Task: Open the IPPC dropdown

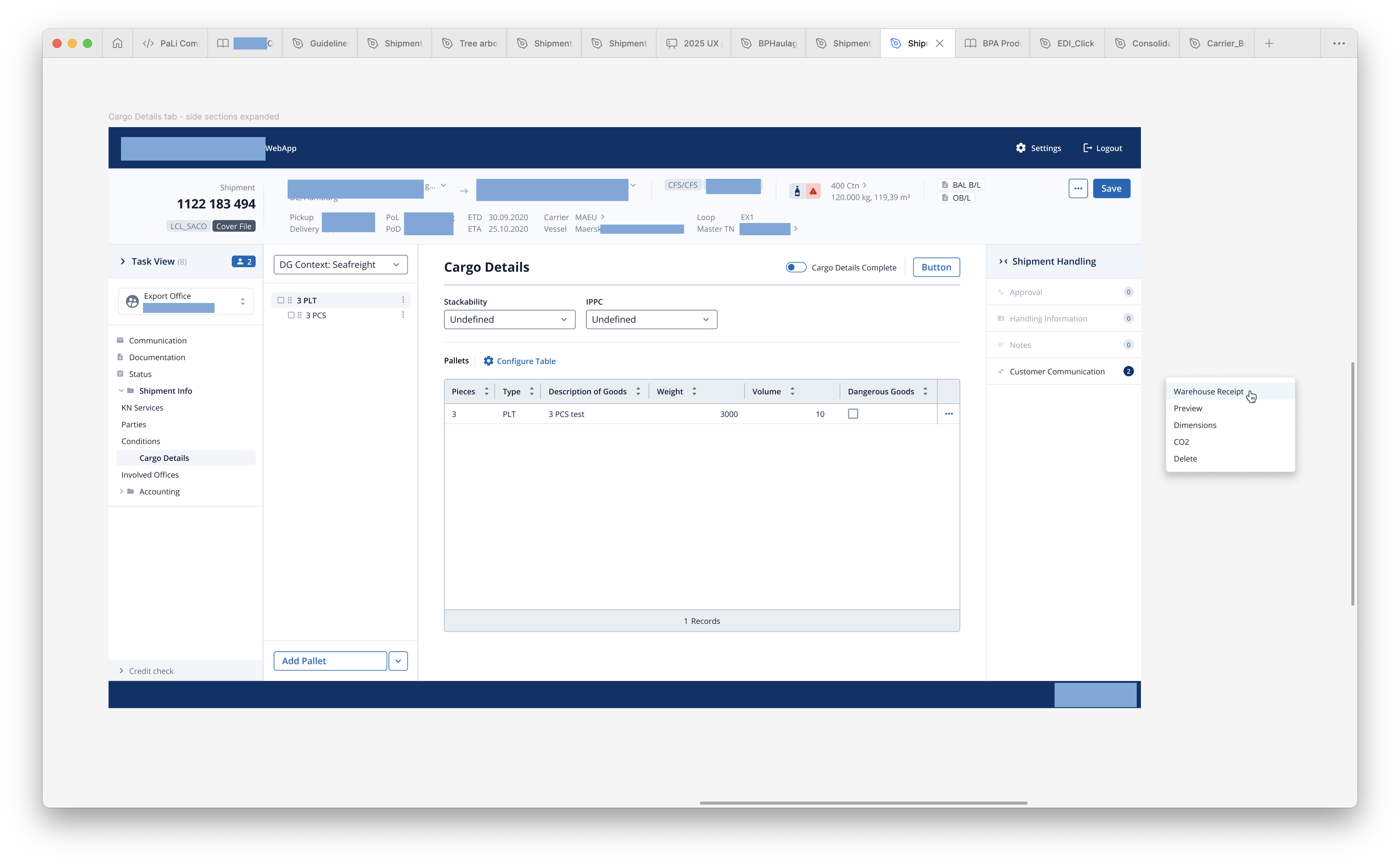Action: (x=651, y=319)
